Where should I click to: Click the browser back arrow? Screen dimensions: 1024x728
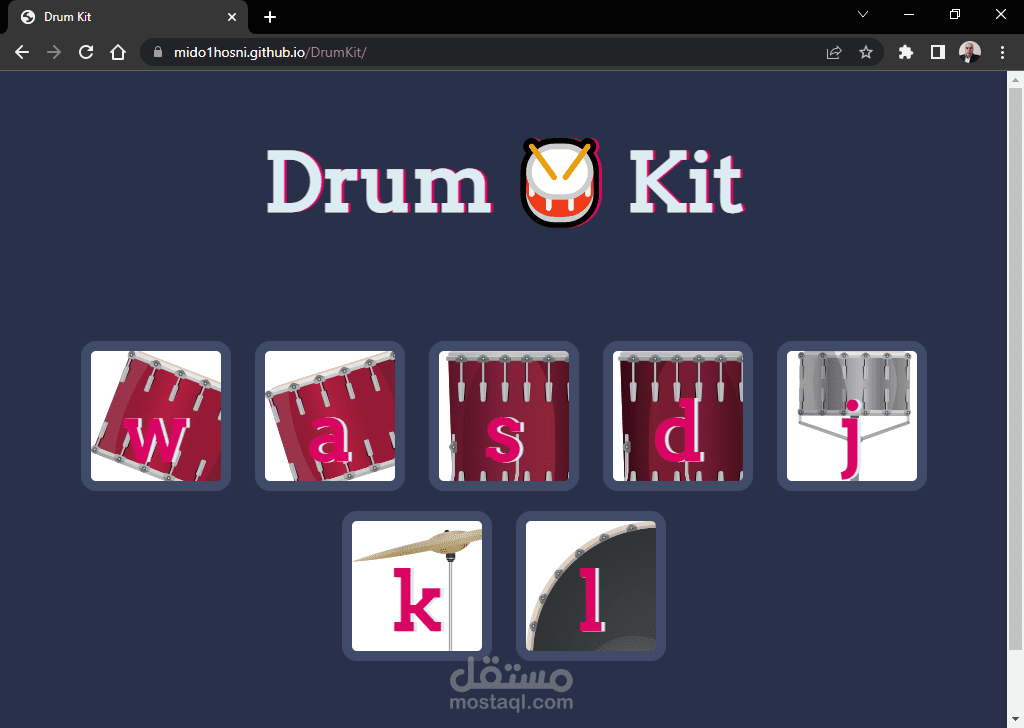(x=22, y=52)
